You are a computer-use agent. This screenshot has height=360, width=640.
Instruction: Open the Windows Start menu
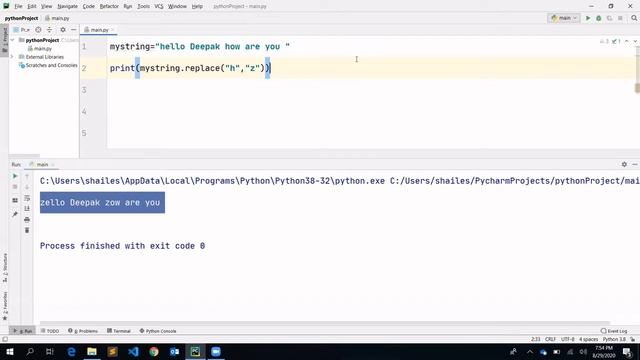coord(10,351)
